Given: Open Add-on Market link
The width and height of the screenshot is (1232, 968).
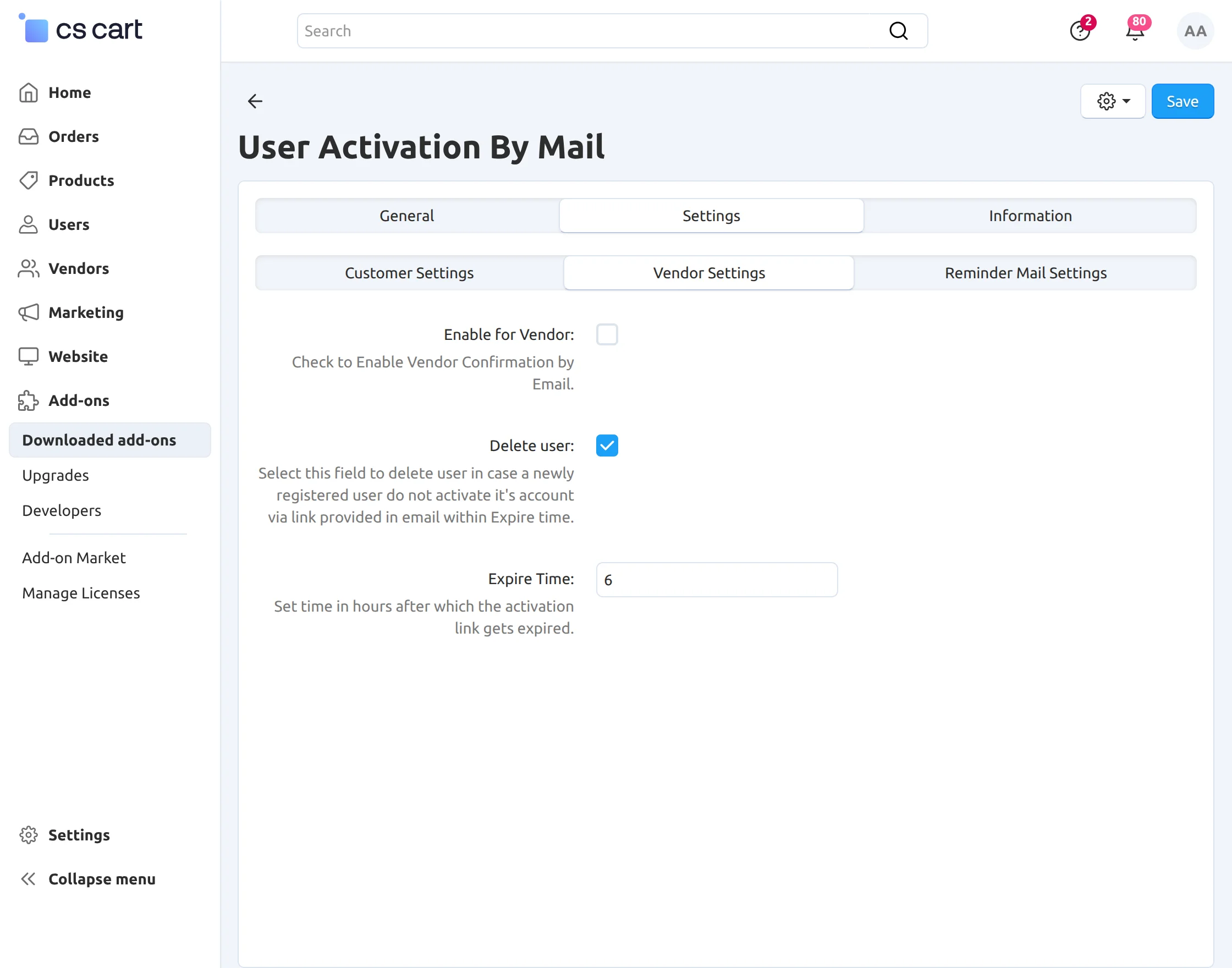Looking at the screenshot, I should [74, 558].
